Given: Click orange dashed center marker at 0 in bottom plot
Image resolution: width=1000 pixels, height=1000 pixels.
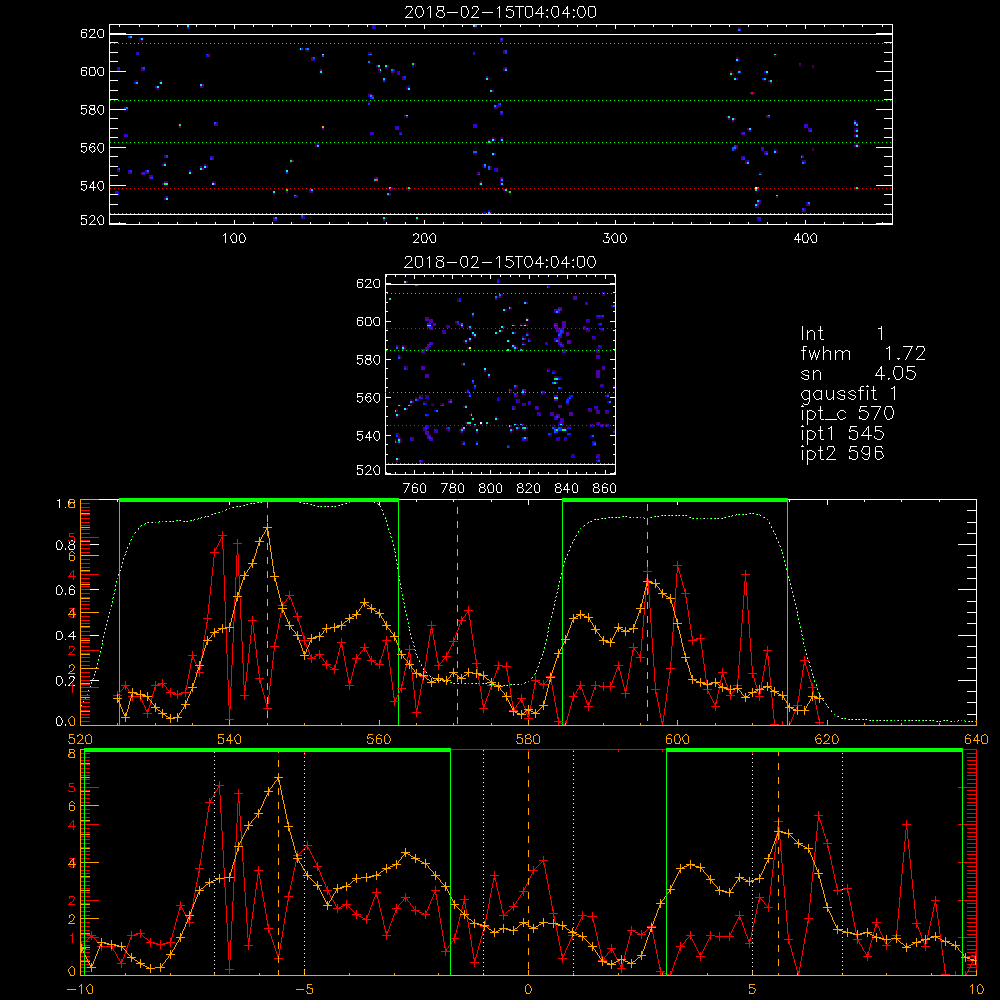Looking at the screenshot, I should point(528,862).
